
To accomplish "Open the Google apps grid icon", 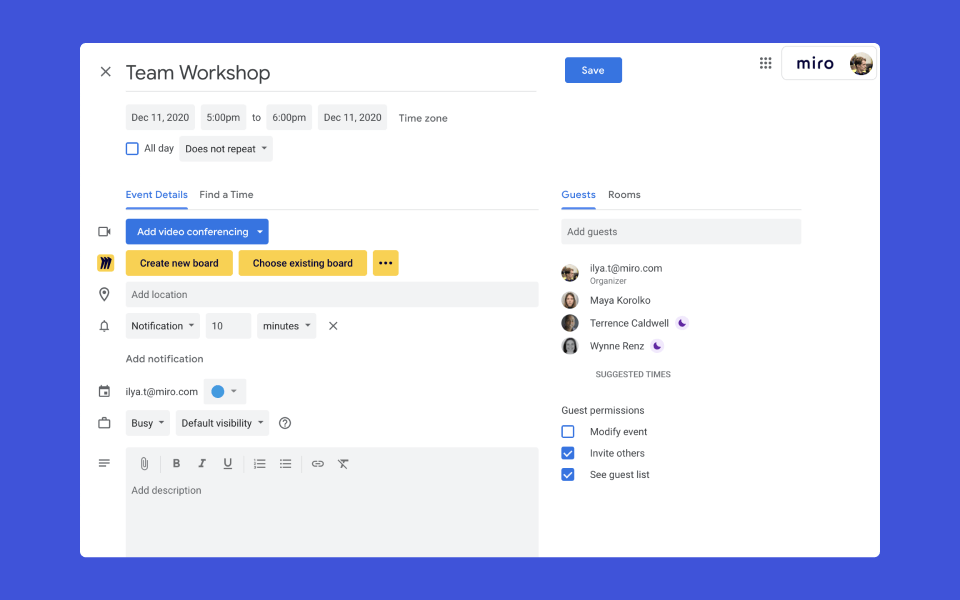I will click(x=765, y=63).
